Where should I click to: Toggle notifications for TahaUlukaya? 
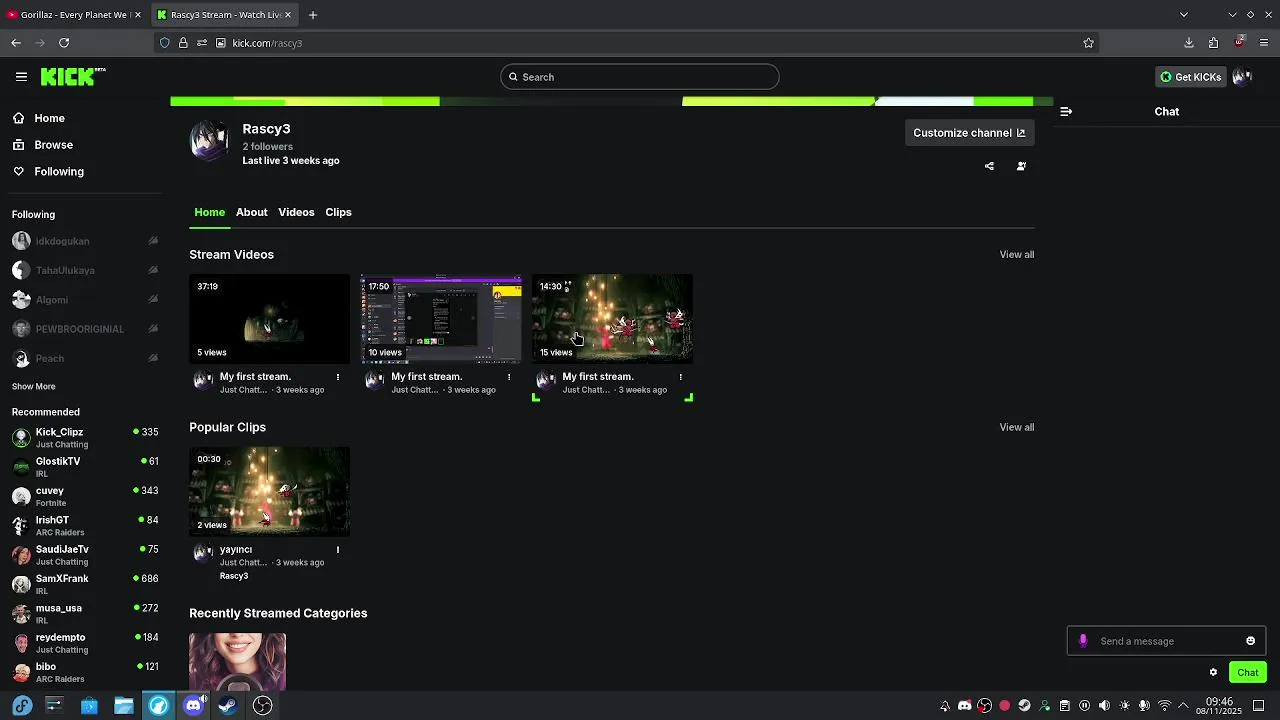point(153,270)
